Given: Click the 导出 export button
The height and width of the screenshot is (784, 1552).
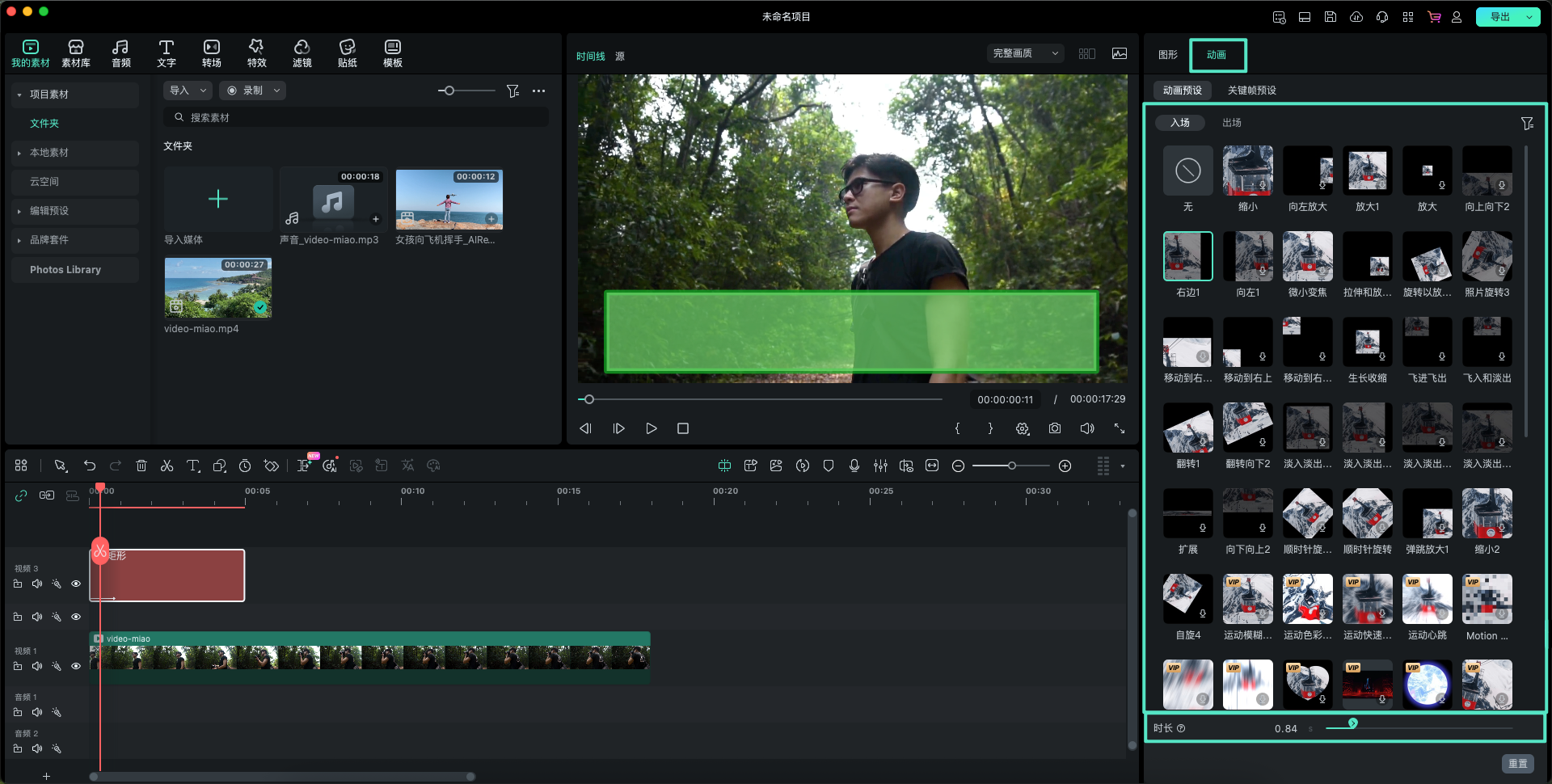Looking at the screenshot, I should click(1500, 17).
